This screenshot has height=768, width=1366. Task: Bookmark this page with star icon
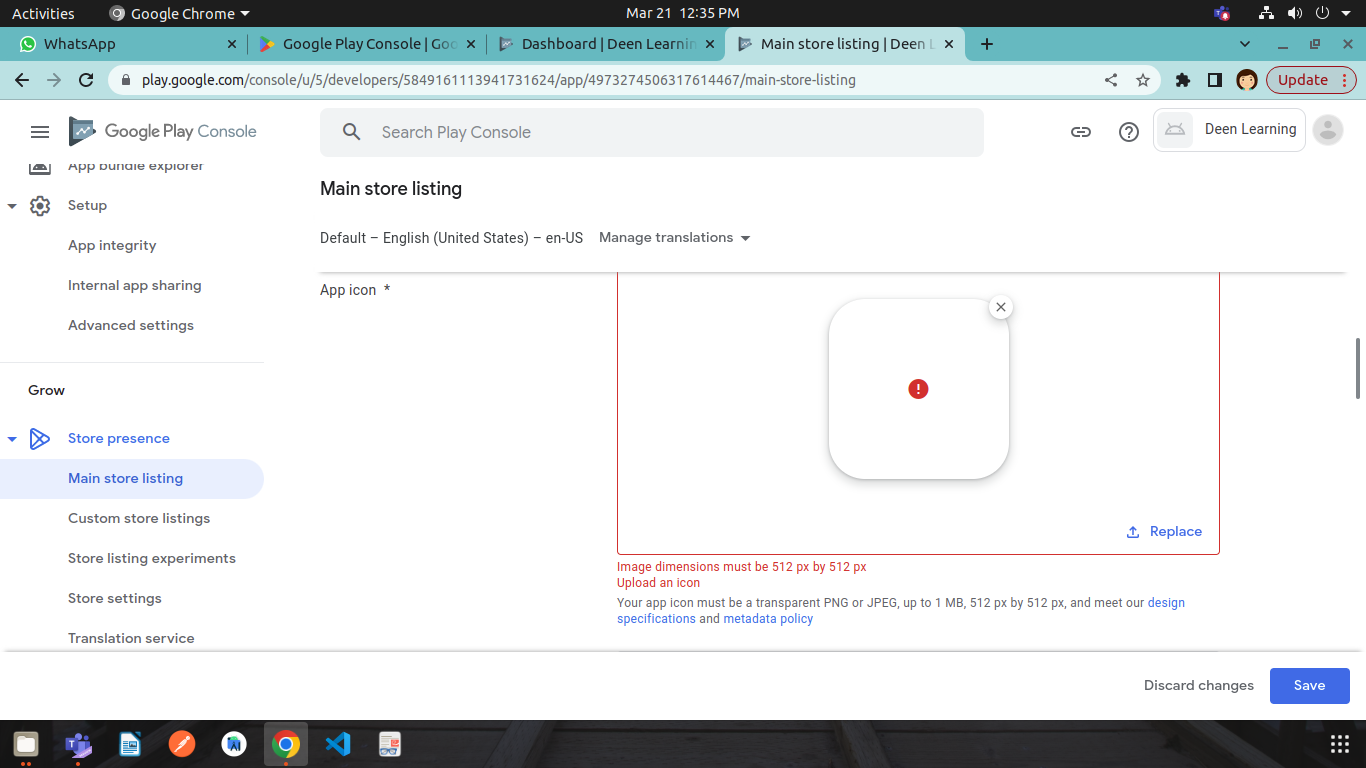coord(1143,80)
